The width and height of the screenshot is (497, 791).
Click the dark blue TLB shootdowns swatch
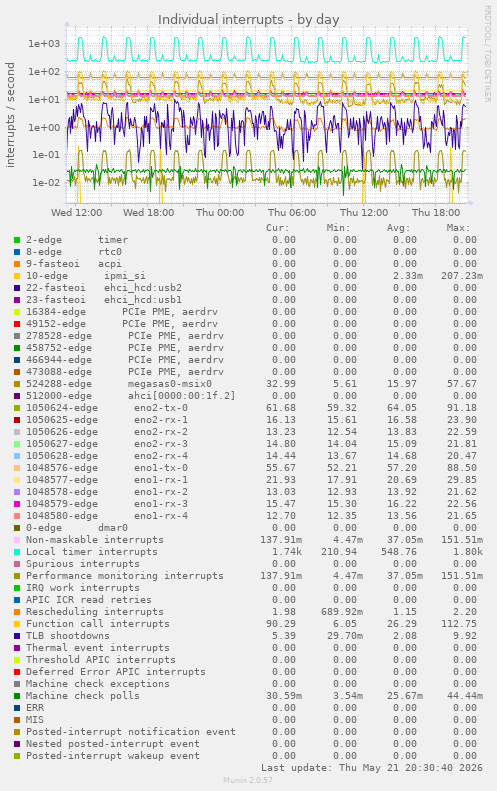pos(17,636)
